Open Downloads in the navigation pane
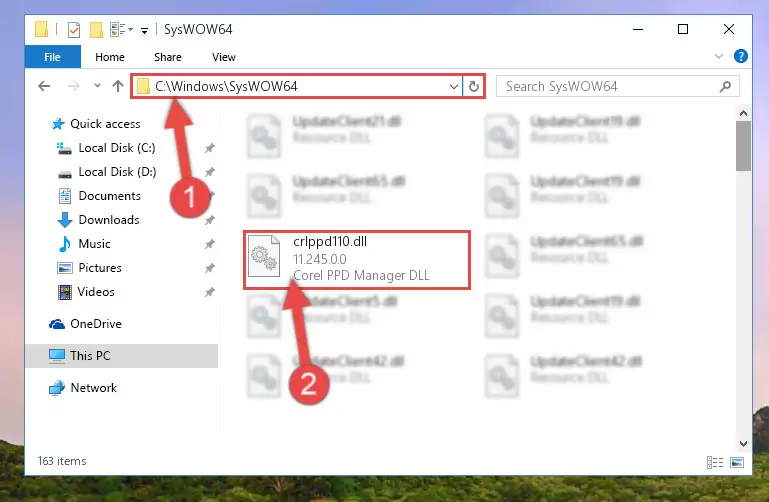The height and width of the screenshot is (502, 769). [109, 220]
